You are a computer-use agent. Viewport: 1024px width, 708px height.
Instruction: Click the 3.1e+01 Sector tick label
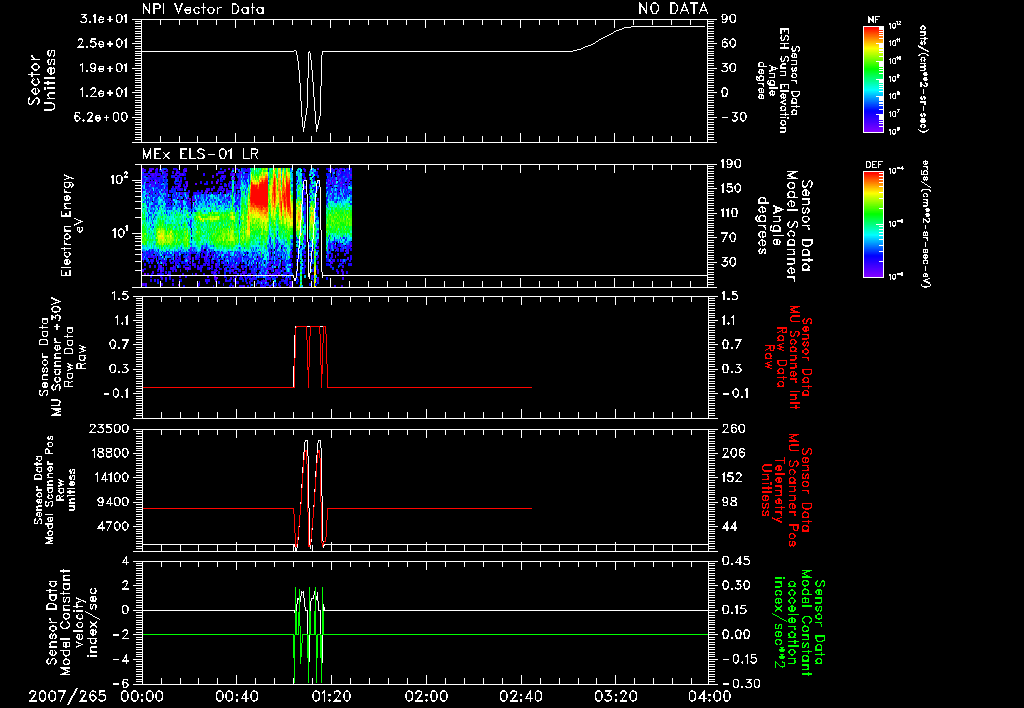pyautogui.click(x=104, y=19)
